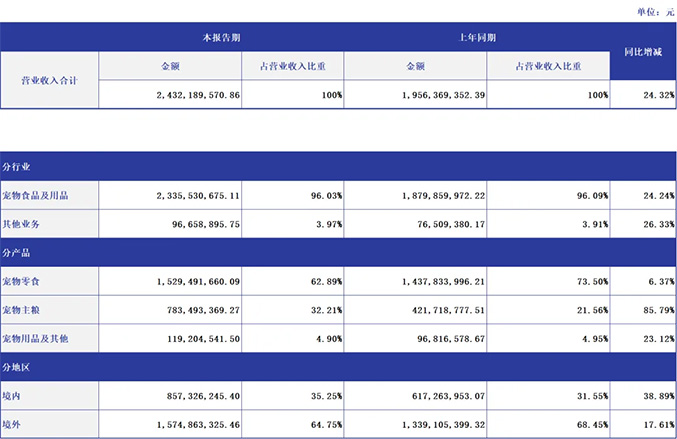Click the 上年同期 column header
The width and height of the screenshot is (677, 439).
click(x=477, y=38)
